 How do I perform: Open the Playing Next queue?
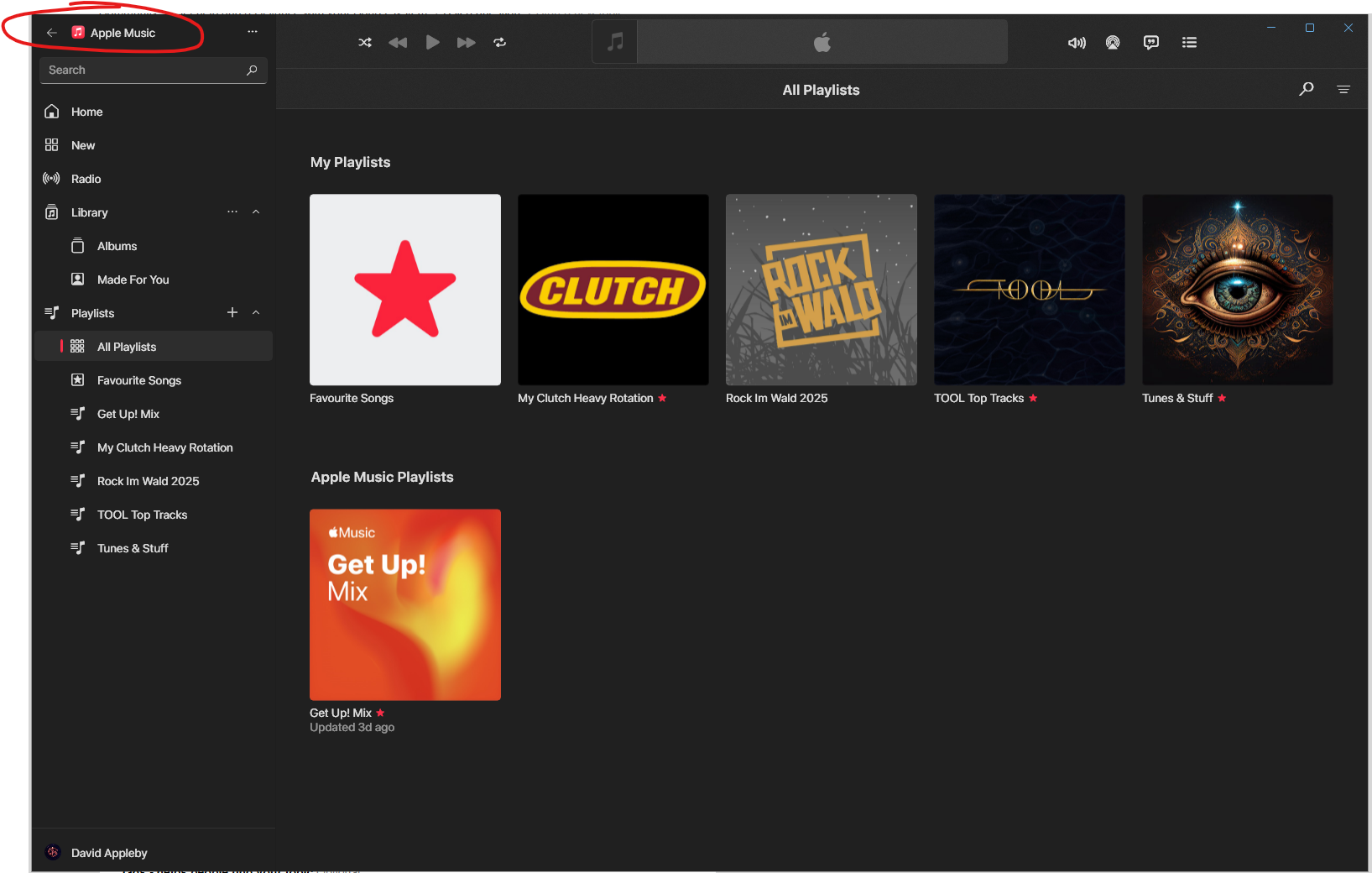point(1189,43)
